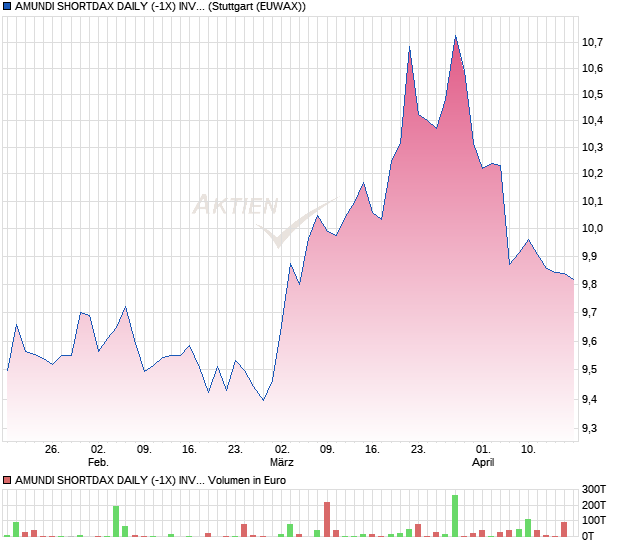The image size is (620, 546).
Task: Click the 10,4 price axis label
Action: pos(592,120)
